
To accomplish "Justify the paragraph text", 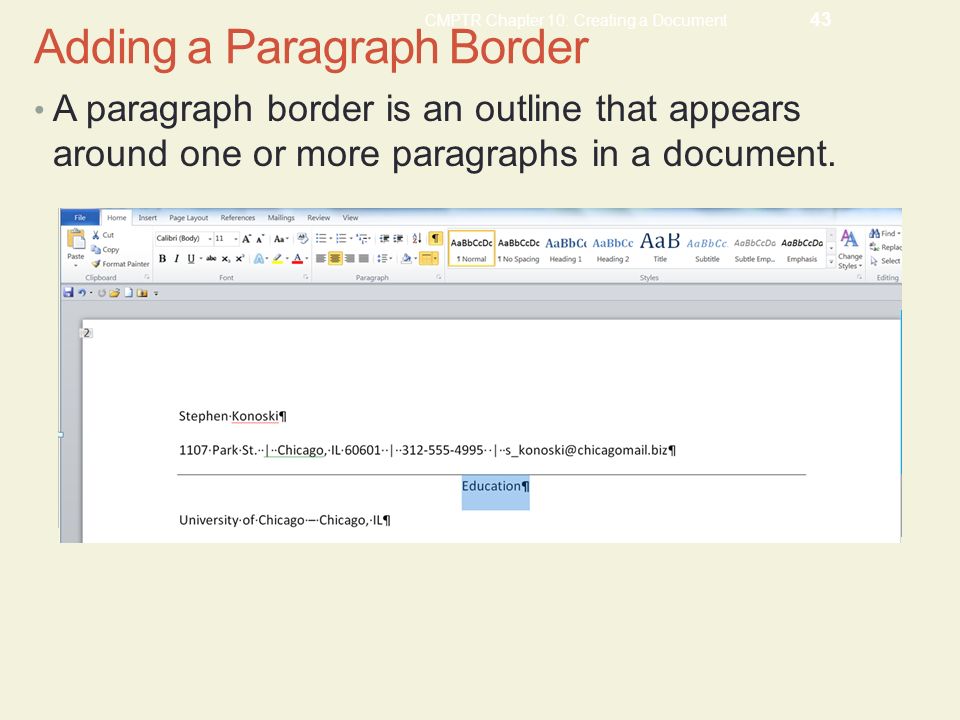I will point(364,258).
